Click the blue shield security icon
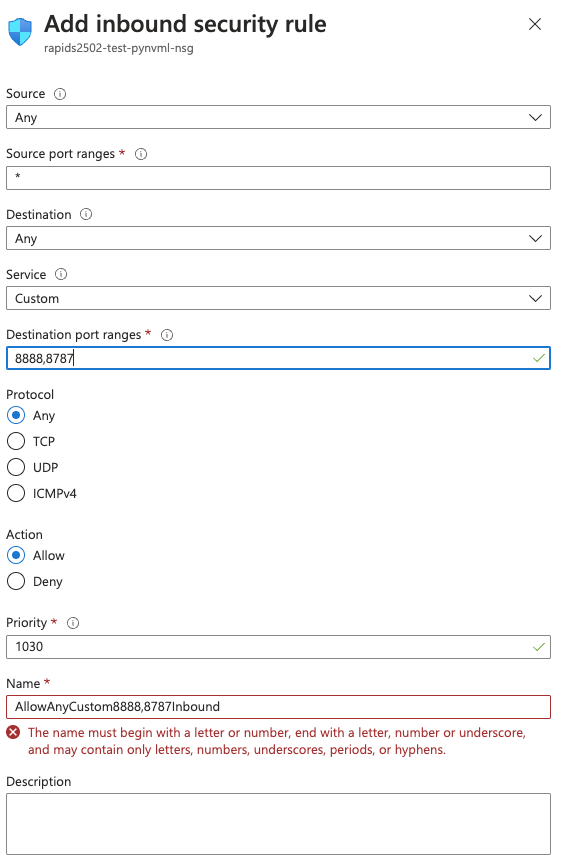Screen dimensions: 566x858 (x=20, y=32)
